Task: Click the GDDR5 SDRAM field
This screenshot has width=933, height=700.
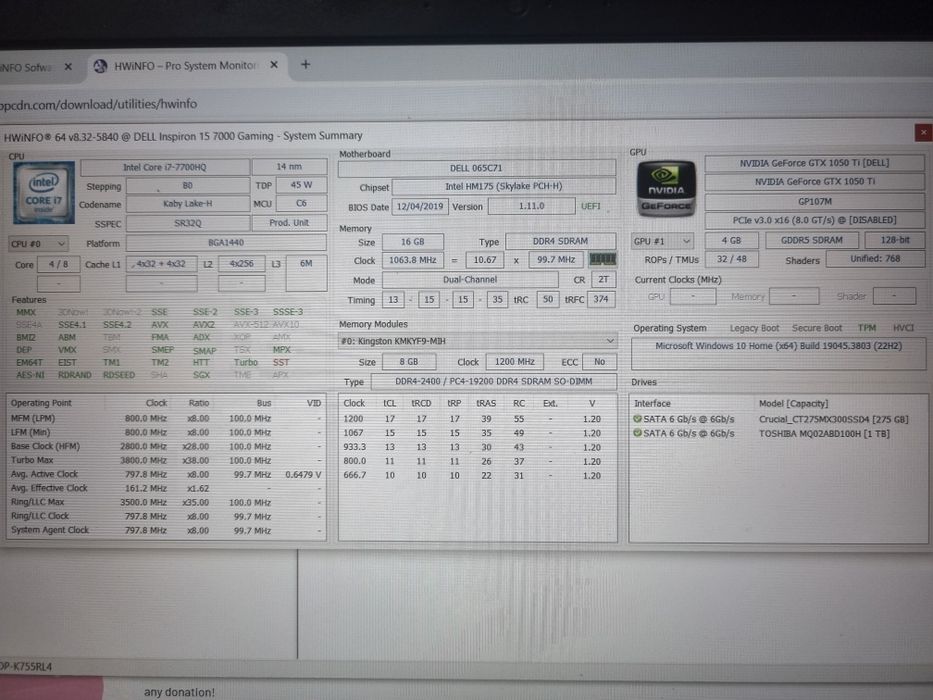Action: tap(812, 240)
